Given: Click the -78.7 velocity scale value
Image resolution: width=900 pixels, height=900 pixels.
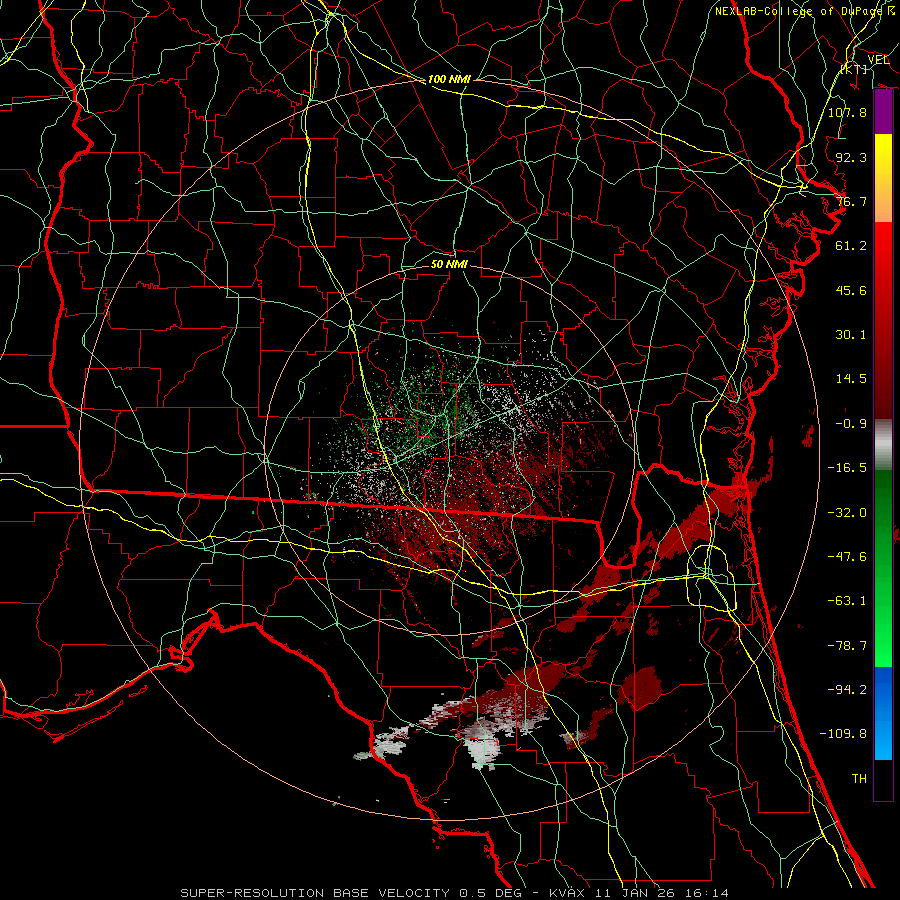Looking at the screenshot, I should (847, 646).
